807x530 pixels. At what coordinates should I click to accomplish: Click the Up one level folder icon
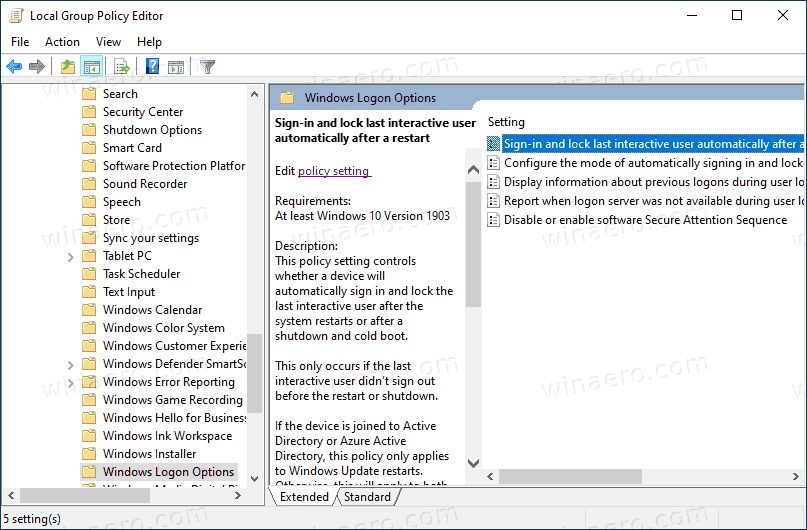[68, 66]
